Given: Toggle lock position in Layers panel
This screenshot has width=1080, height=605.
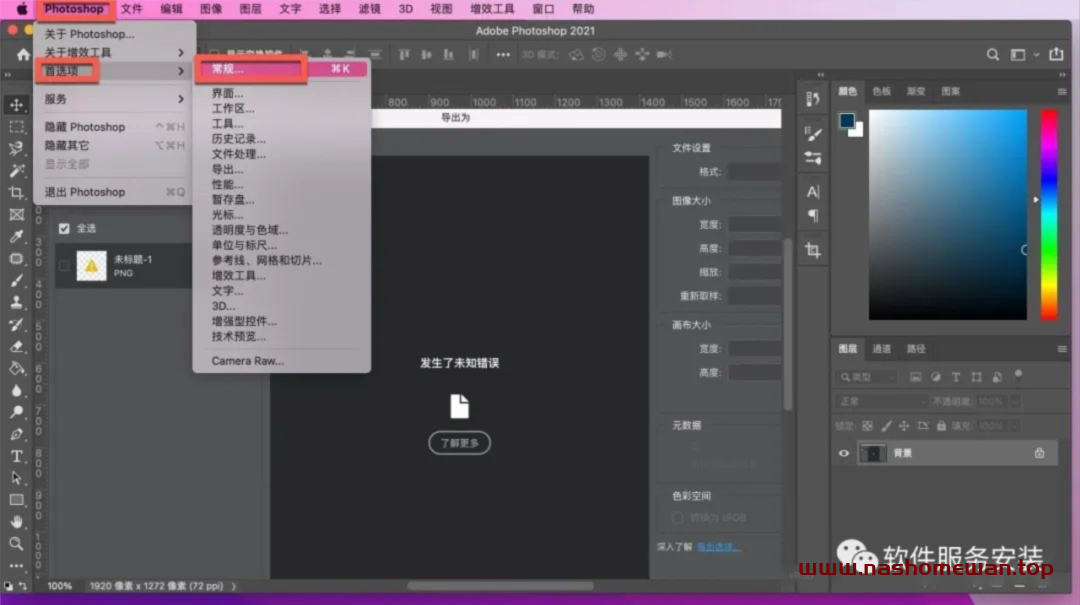Looking at the screenshot, I should coord(904,426).
